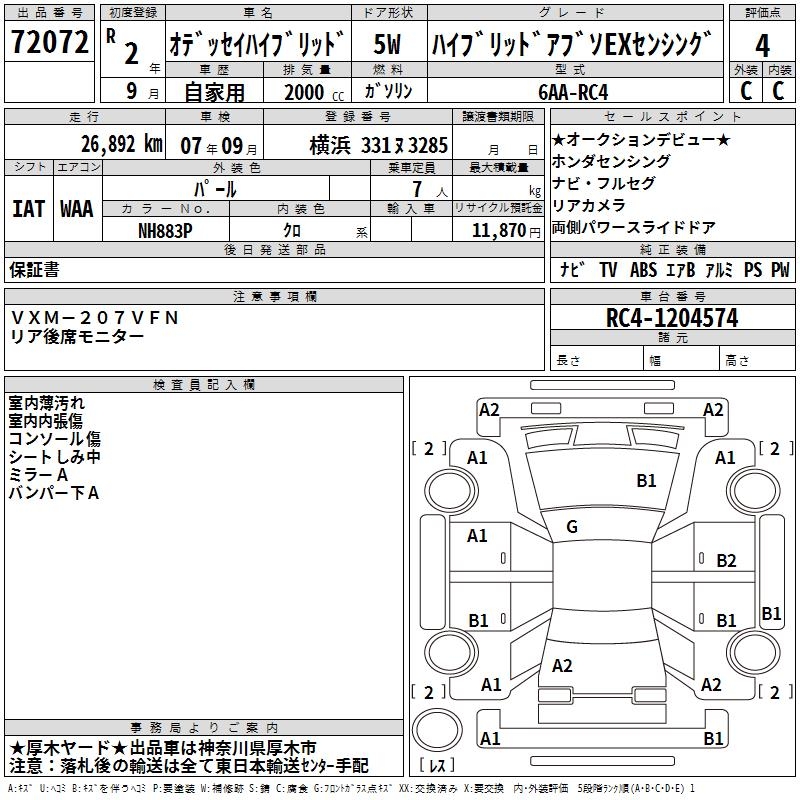
Task: Click the note "VXM-207VFN"
Action: [x=95, y=318]
